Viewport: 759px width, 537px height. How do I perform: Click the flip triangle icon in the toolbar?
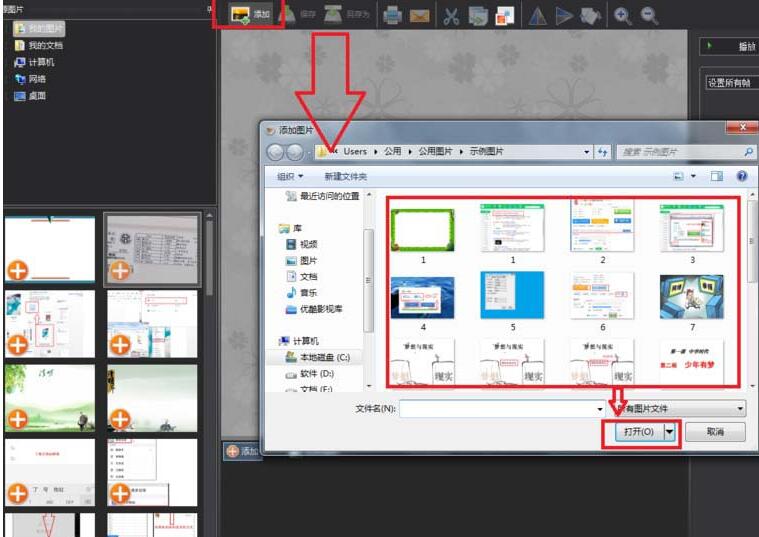click(x=537, y=16)
